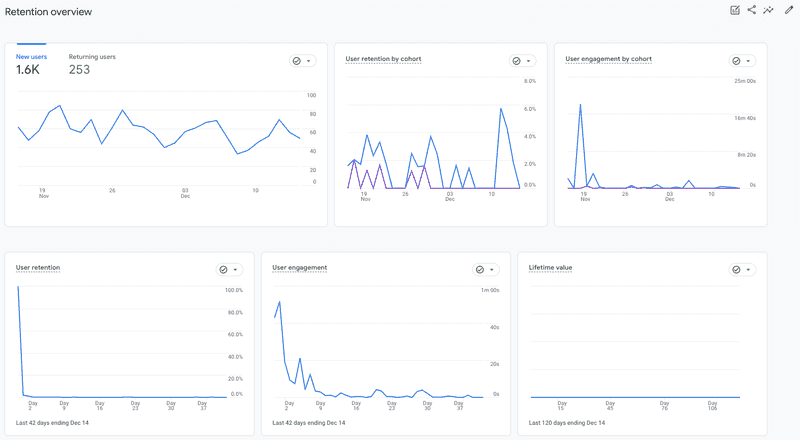Click check icon on User retention card
Image resolution: width=800 pixels, height=440 pixels.
coord(223,270)
